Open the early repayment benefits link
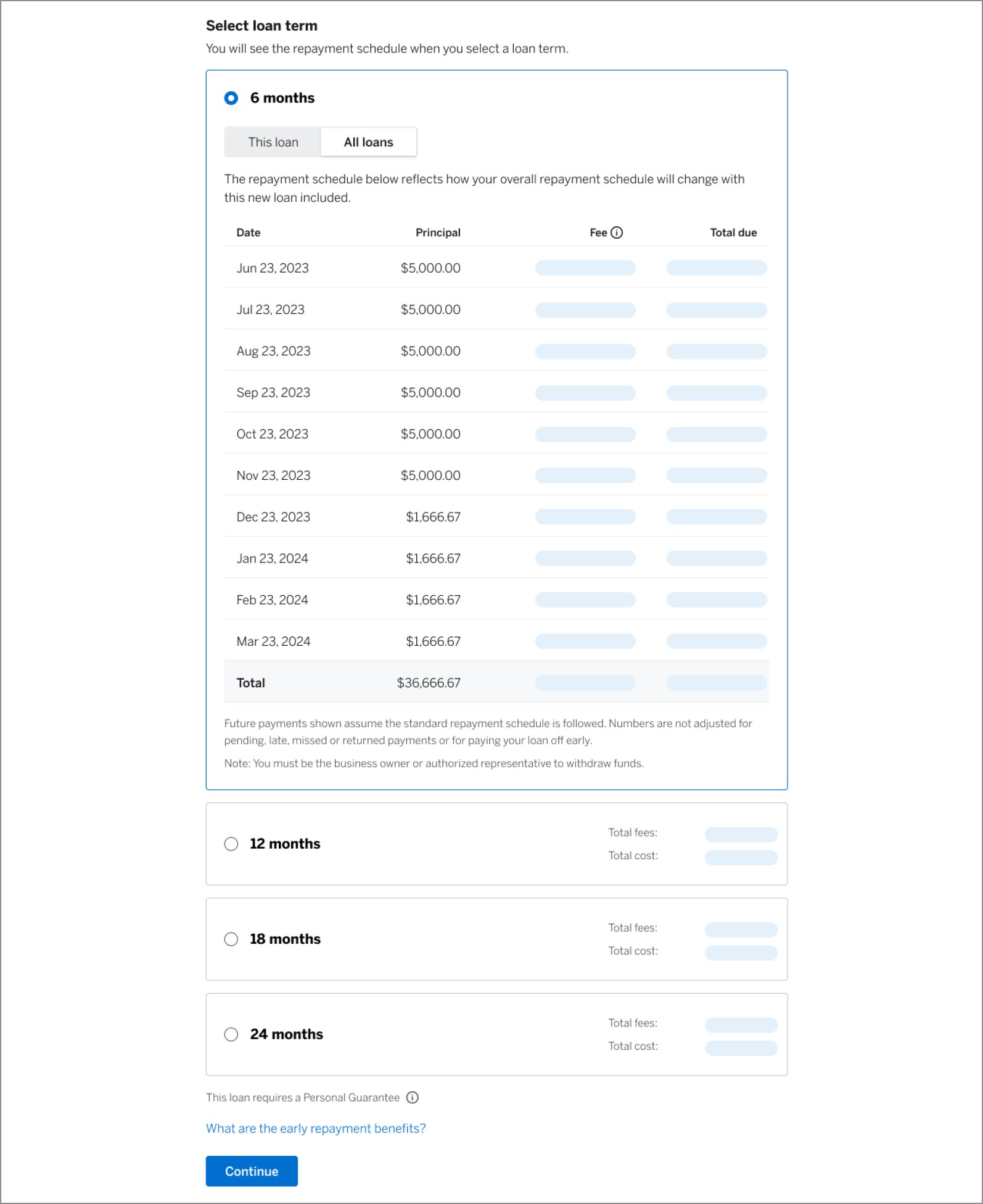The width and height of the screenshot is (983, 1204). pos(316,1128)
